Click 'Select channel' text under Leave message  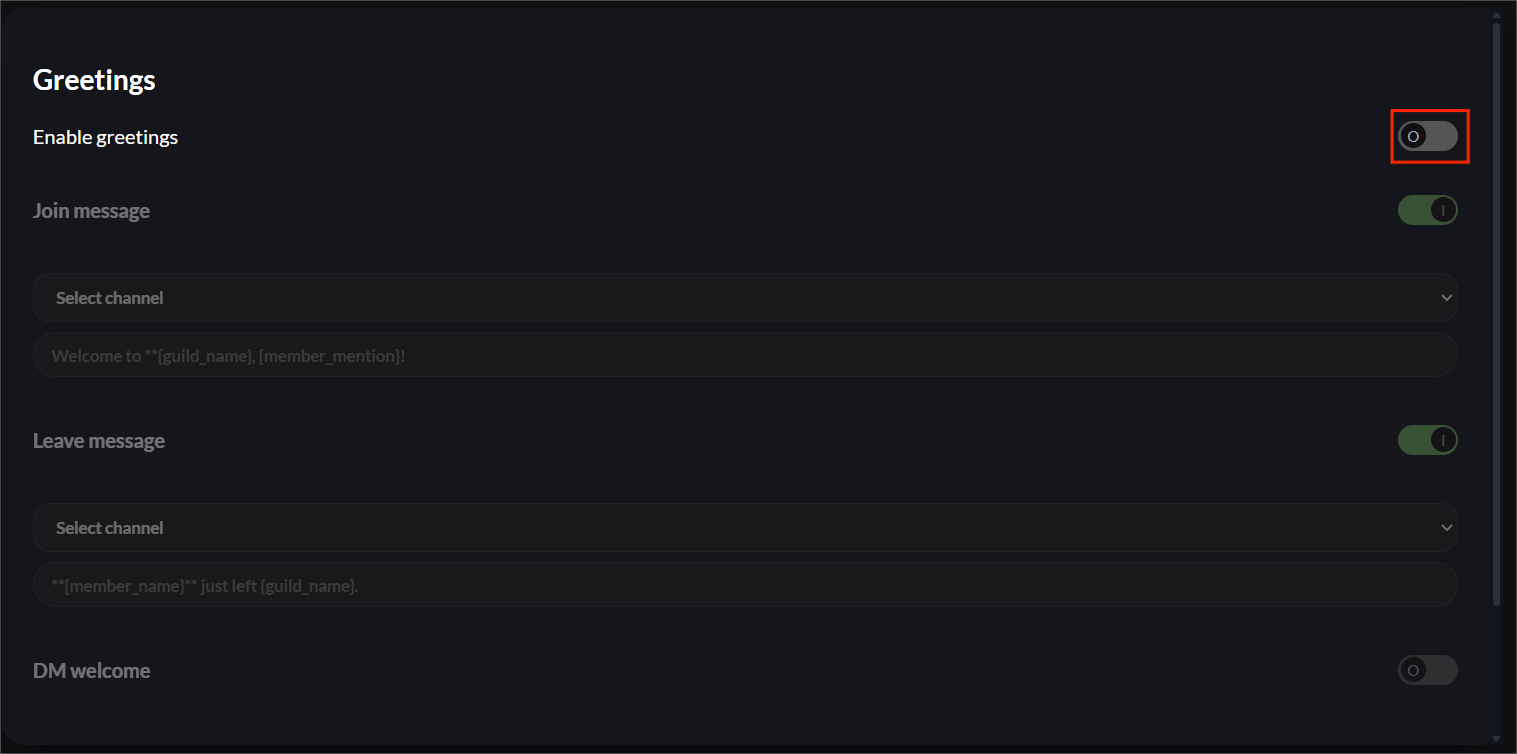109,528
